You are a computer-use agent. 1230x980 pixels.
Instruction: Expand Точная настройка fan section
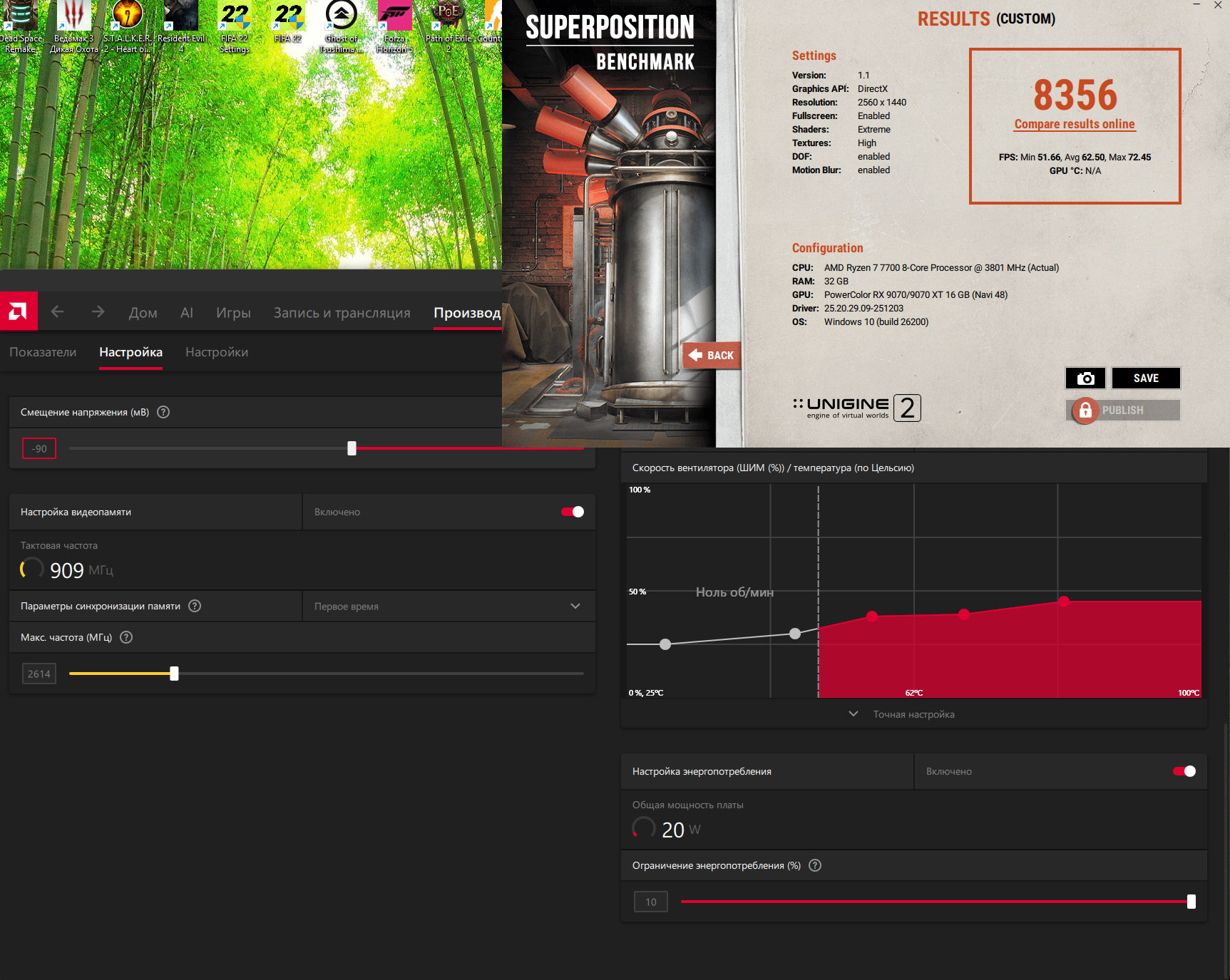pyautogui.click(x=902, y=714)
